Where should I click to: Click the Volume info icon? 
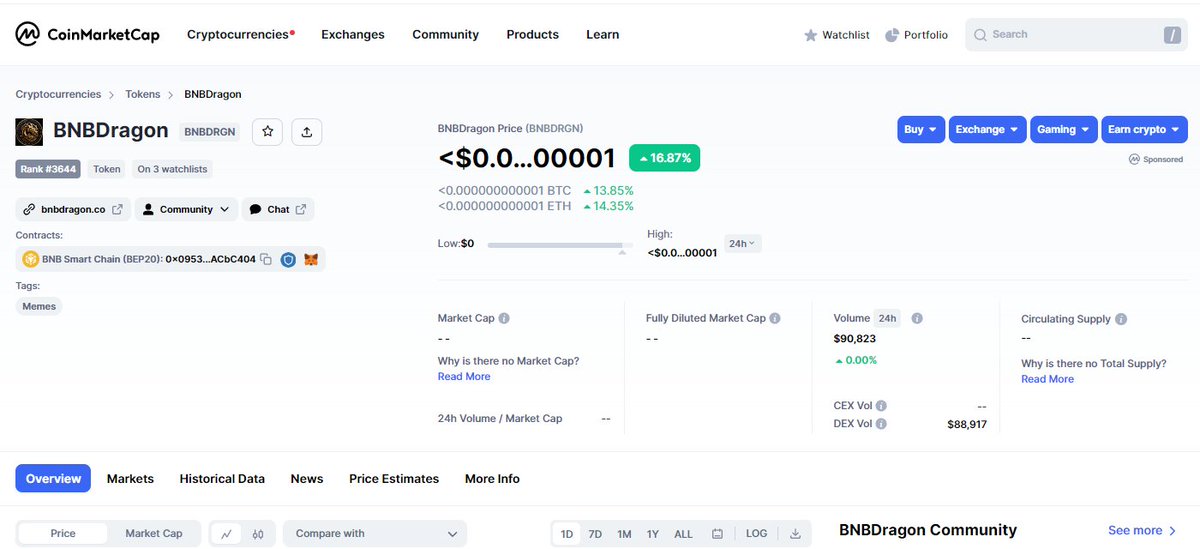pos(917,318)
